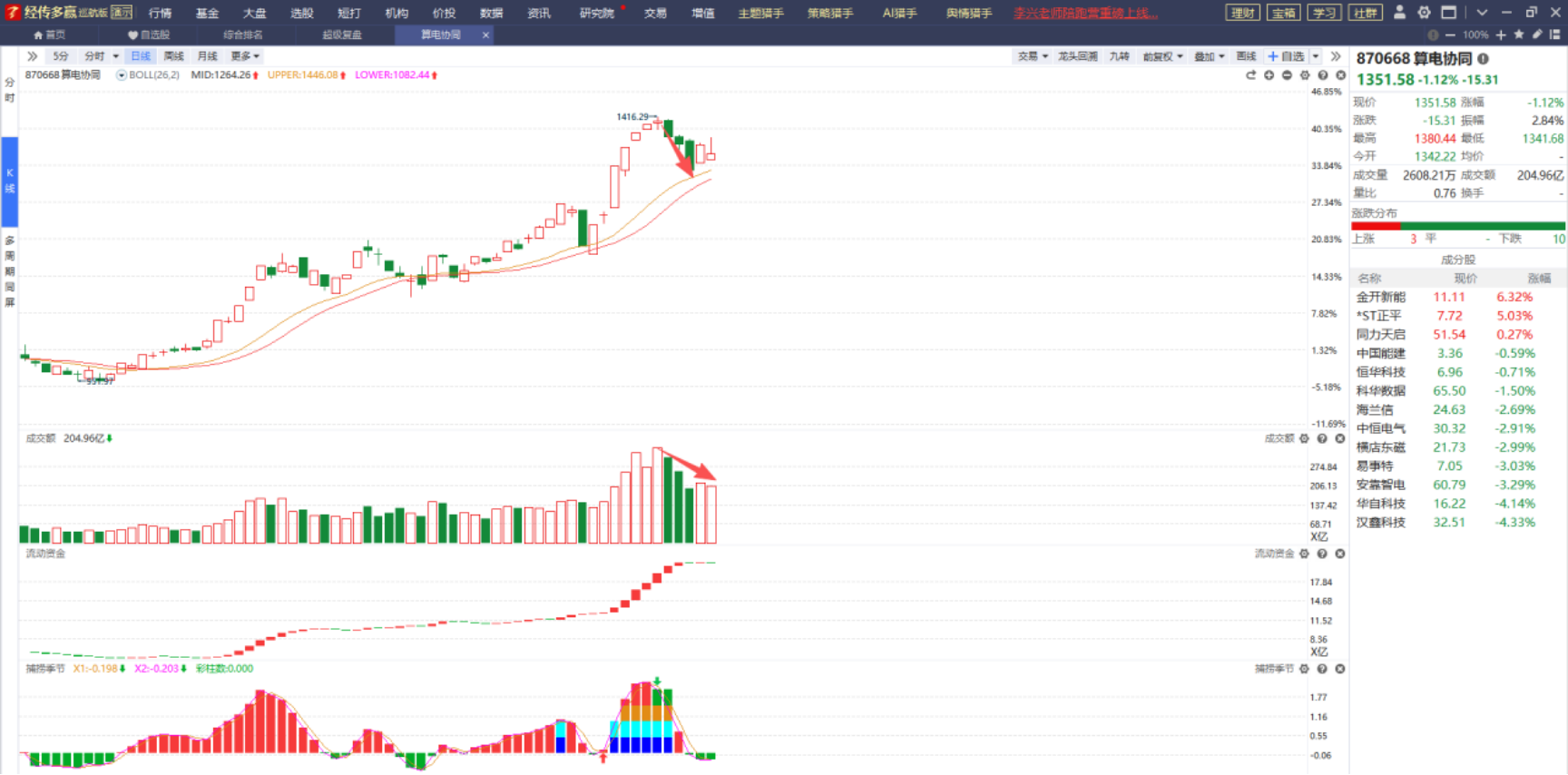Viewport: 1568px width, 775px height.
Task: Switch to the 综合排名 tab
Action: (x=242, y=34)
